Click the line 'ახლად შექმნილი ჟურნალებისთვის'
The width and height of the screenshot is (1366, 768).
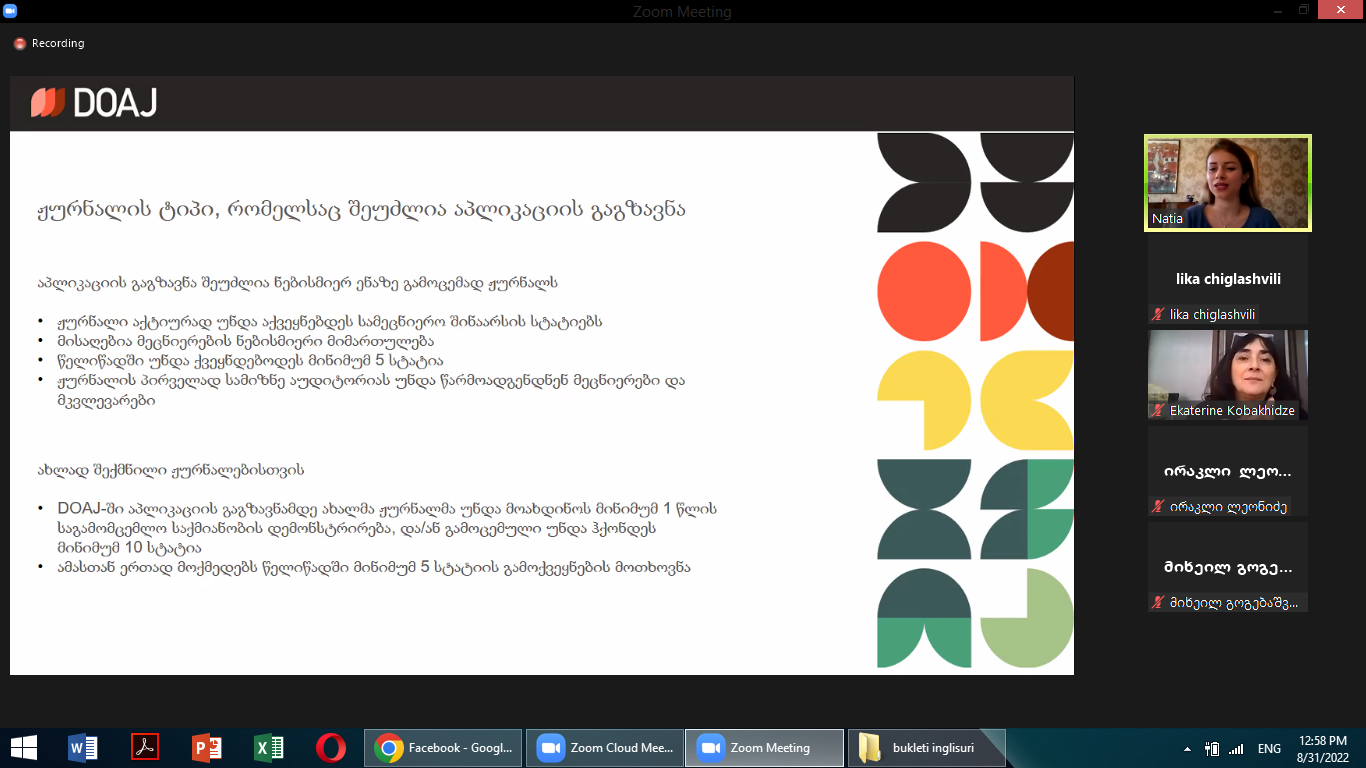click(171, 469)
